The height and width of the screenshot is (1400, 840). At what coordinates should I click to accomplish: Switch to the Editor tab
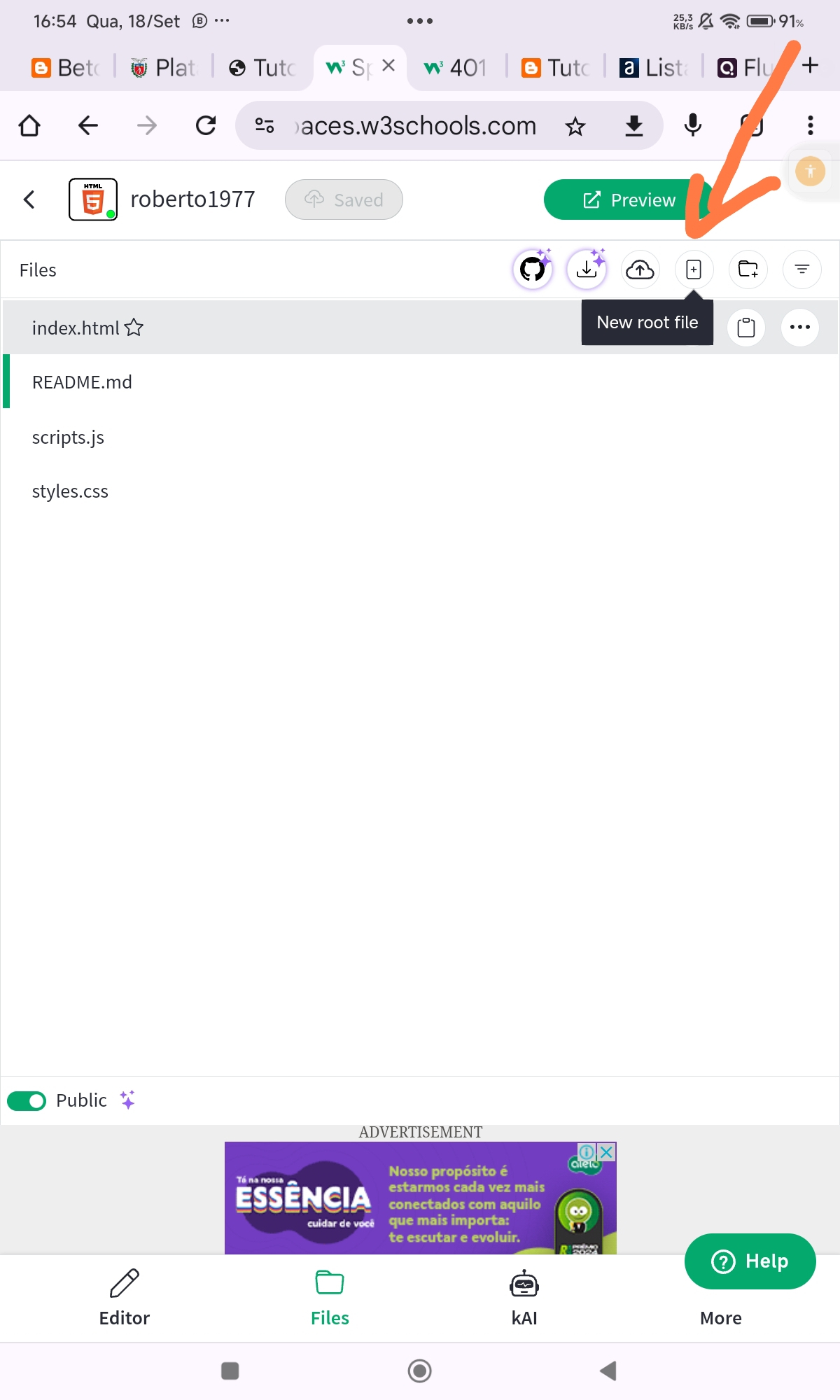[125, 1298]
